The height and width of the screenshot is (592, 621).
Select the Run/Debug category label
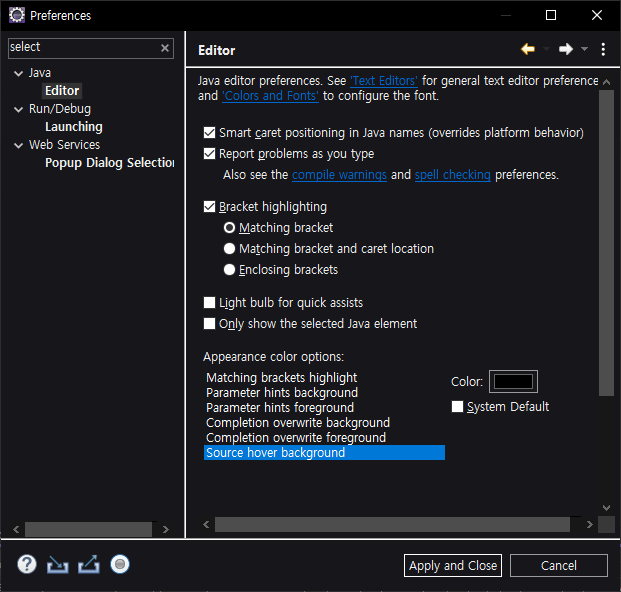[60, 109]
